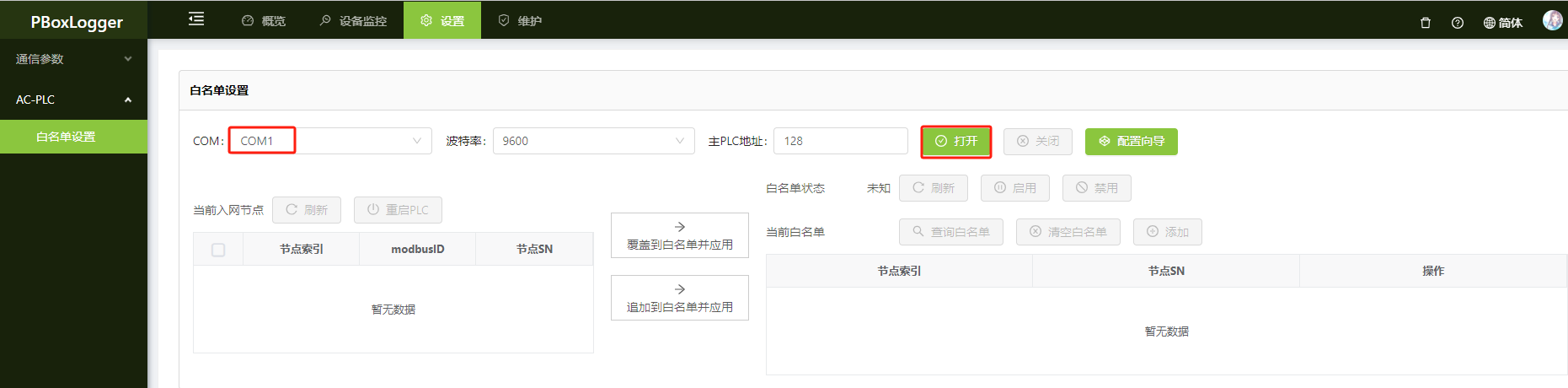Tick the select-all checkbox in node table header

(218, 250)
